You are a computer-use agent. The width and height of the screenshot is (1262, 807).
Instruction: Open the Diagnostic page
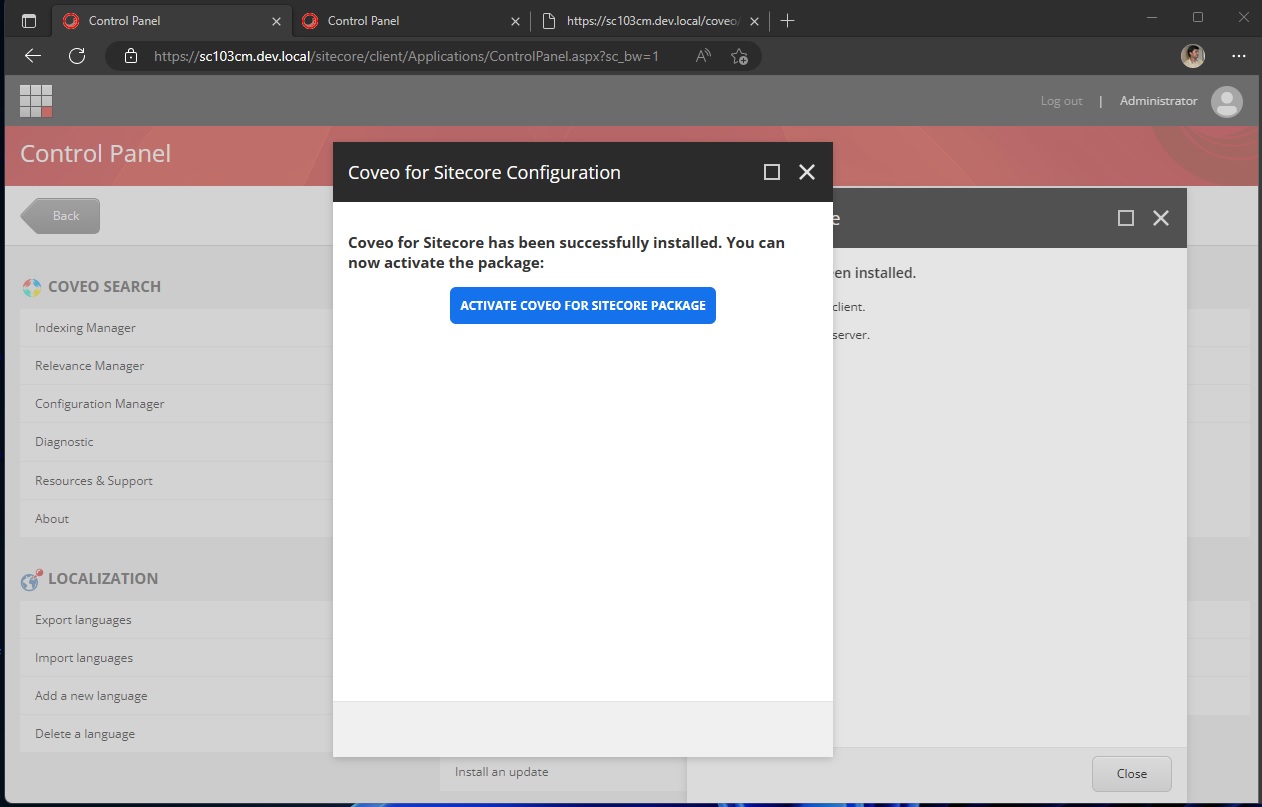64,442
